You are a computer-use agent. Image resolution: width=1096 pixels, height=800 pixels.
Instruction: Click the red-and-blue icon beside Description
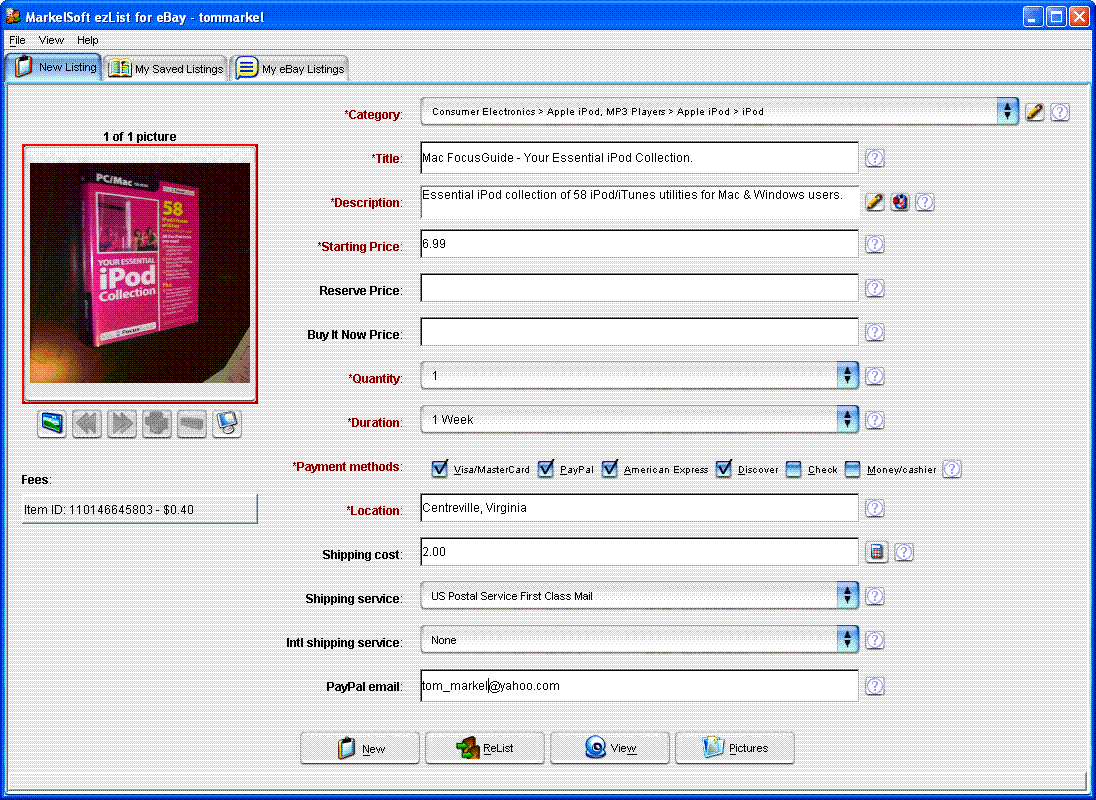[900, 202]
